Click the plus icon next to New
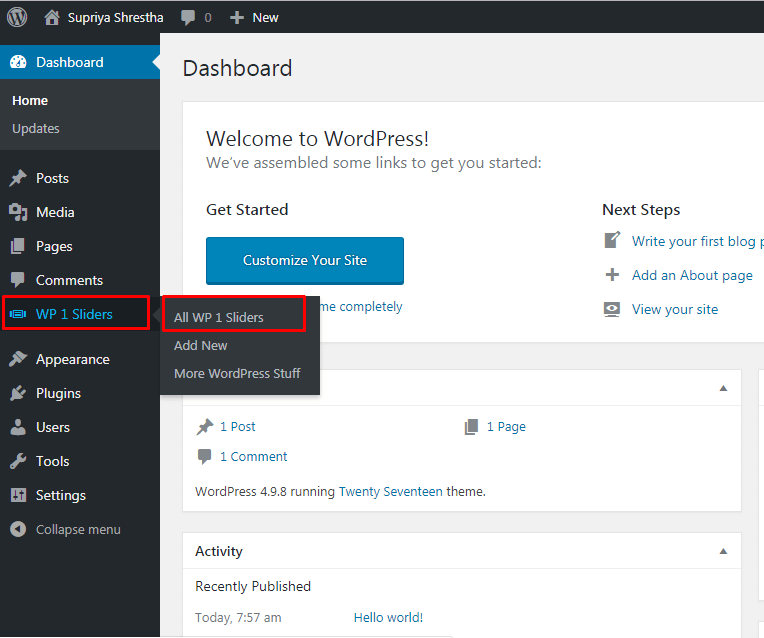 point(237,18)
